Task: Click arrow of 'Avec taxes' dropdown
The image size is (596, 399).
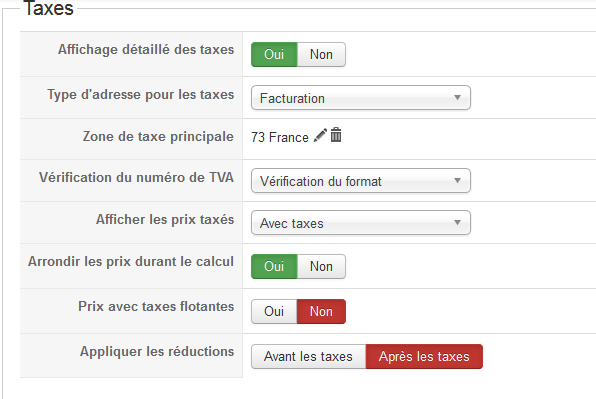Action: tap(458, 222)
